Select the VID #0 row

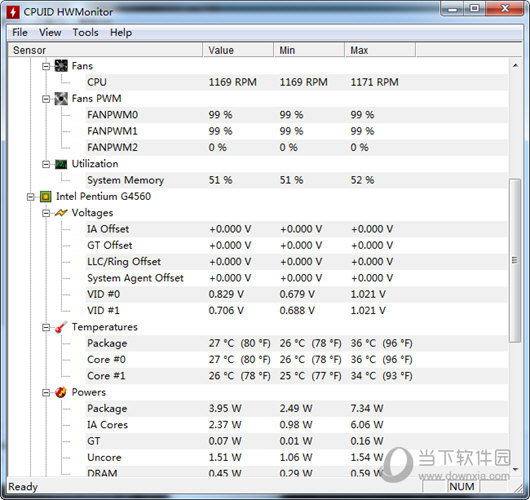(297, 294)
